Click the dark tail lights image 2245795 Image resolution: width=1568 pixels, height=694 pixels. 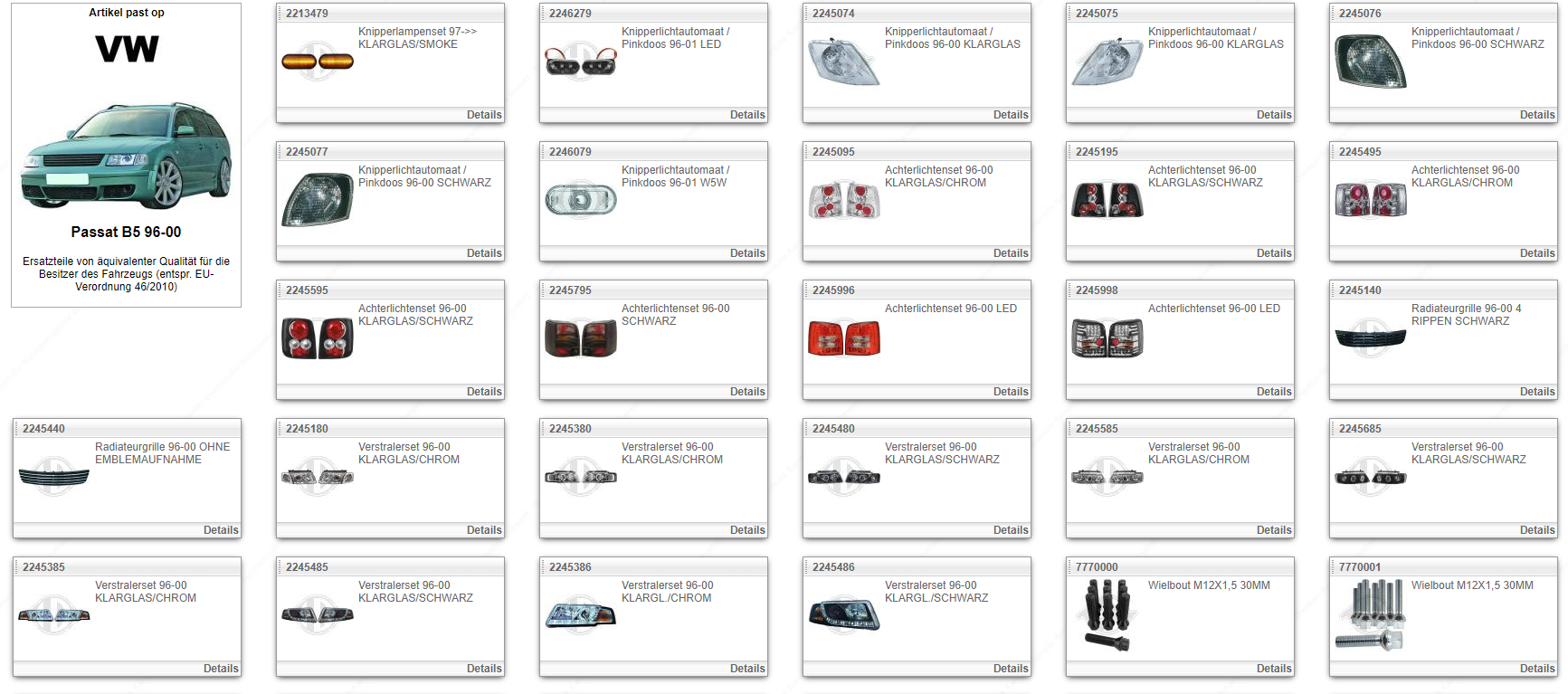pyautogui.click(x=581, y=338)
